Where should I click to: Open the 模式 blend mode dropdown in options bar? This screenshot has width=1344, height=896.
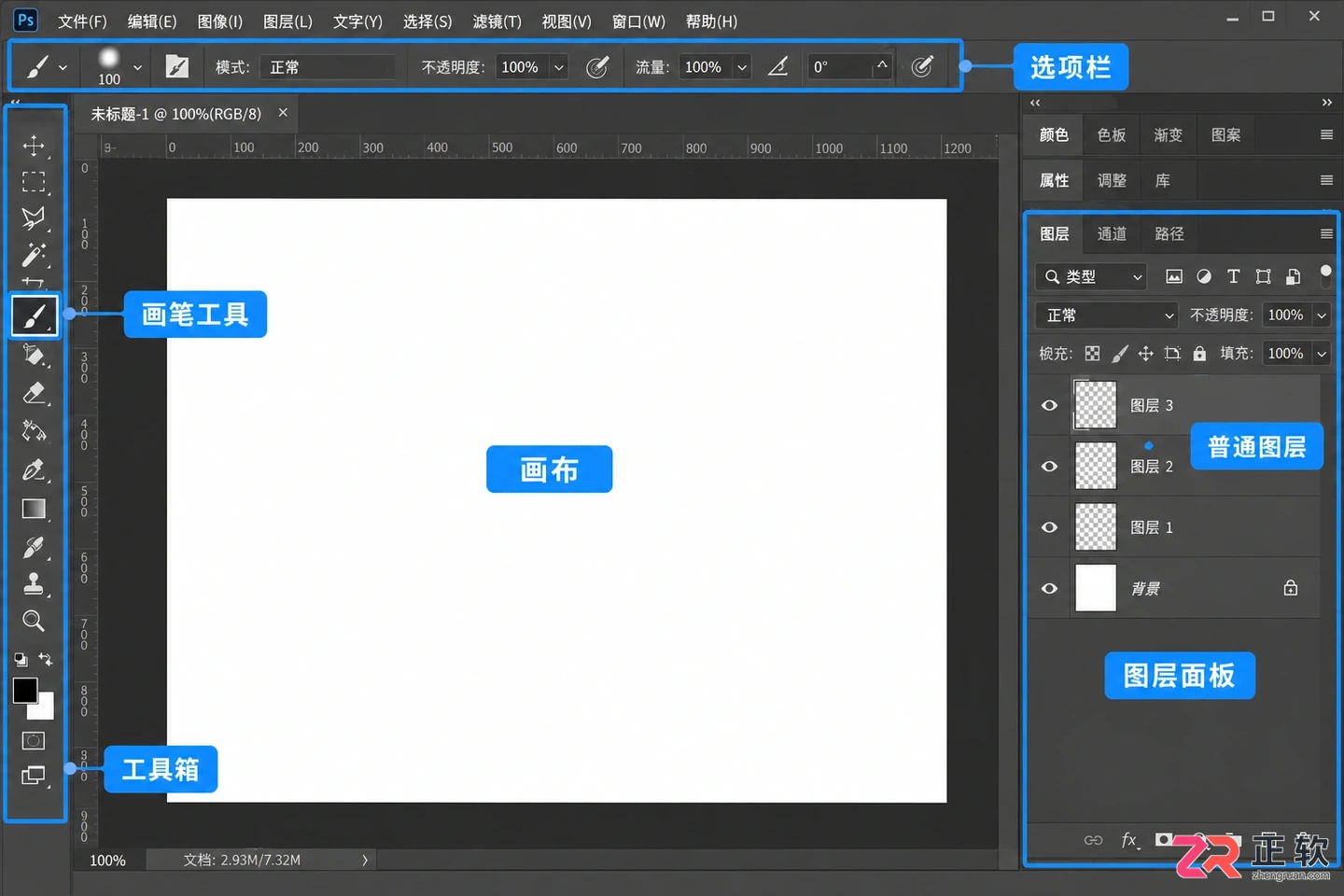click(x=328, y=67)
